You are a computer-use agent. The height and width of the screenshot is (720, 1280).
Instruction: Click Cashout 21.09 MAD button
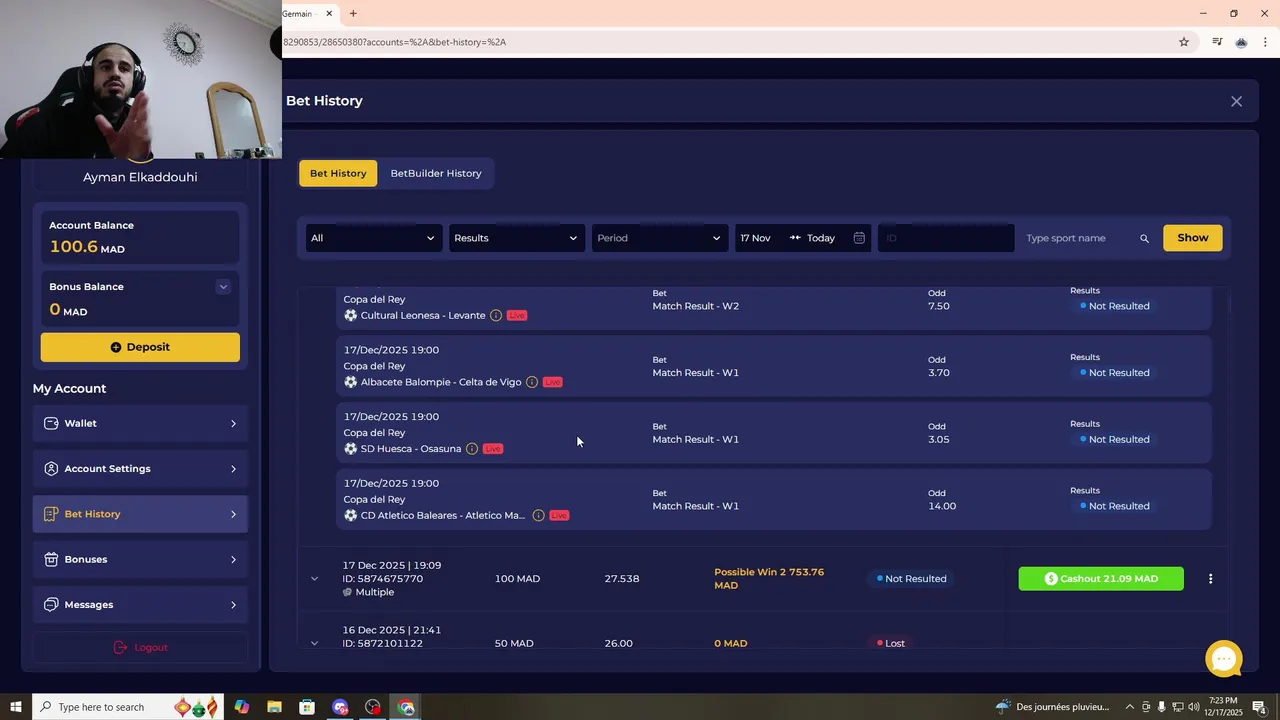click(x=1101, y=579)
